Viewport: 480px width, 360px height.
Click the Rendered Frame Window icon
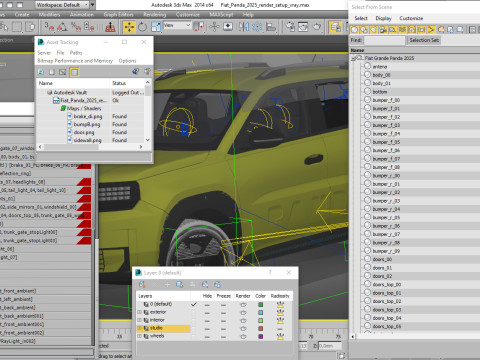tap(303, 27)
